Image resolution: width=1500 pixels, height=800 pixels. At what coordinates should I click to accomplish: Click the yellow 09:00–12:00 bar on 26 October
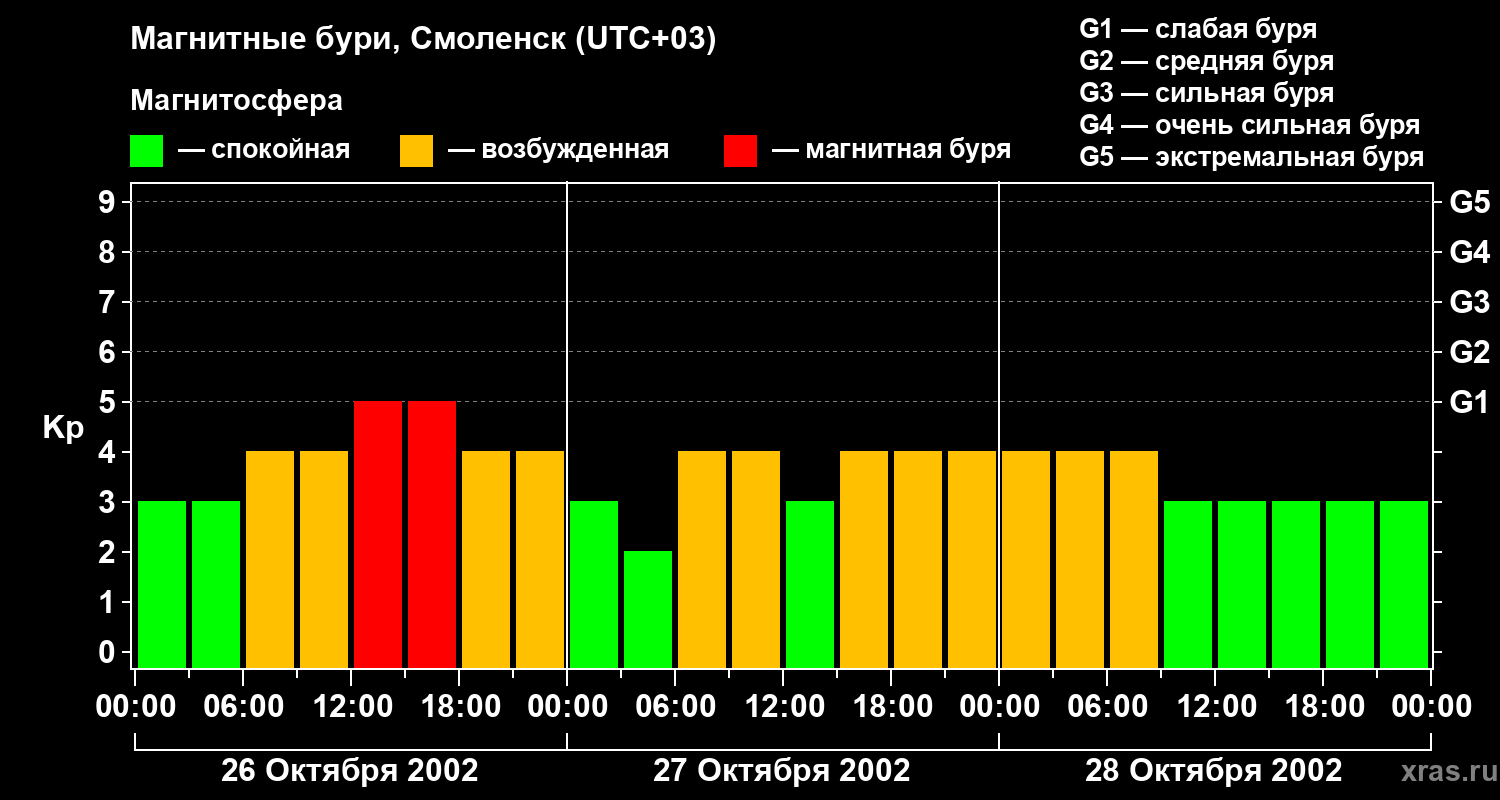[x=324, y=559]
